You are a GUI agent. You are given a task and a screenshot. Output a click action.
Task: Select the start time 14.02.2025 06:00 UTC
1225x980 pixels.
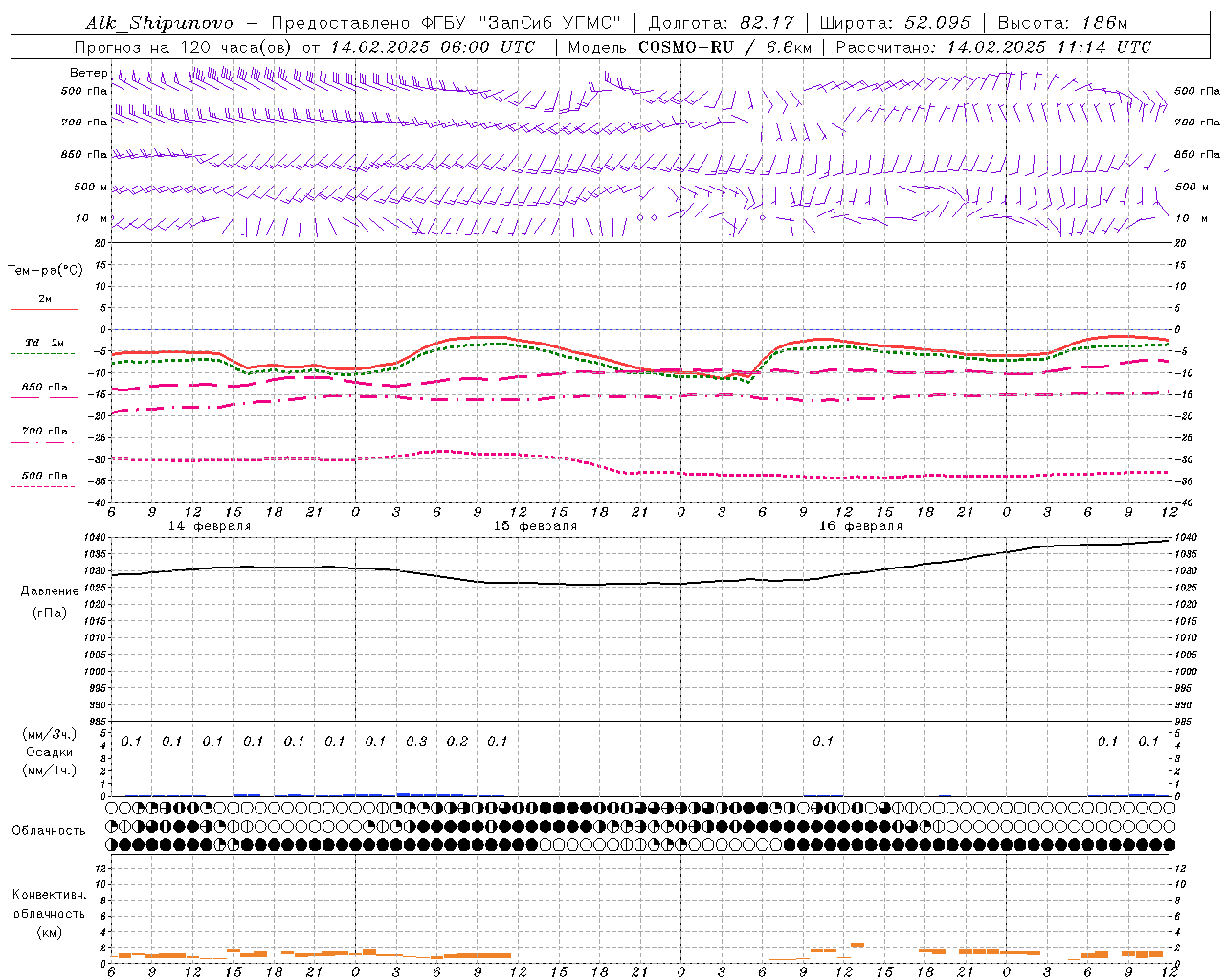(x=433, y=47)
